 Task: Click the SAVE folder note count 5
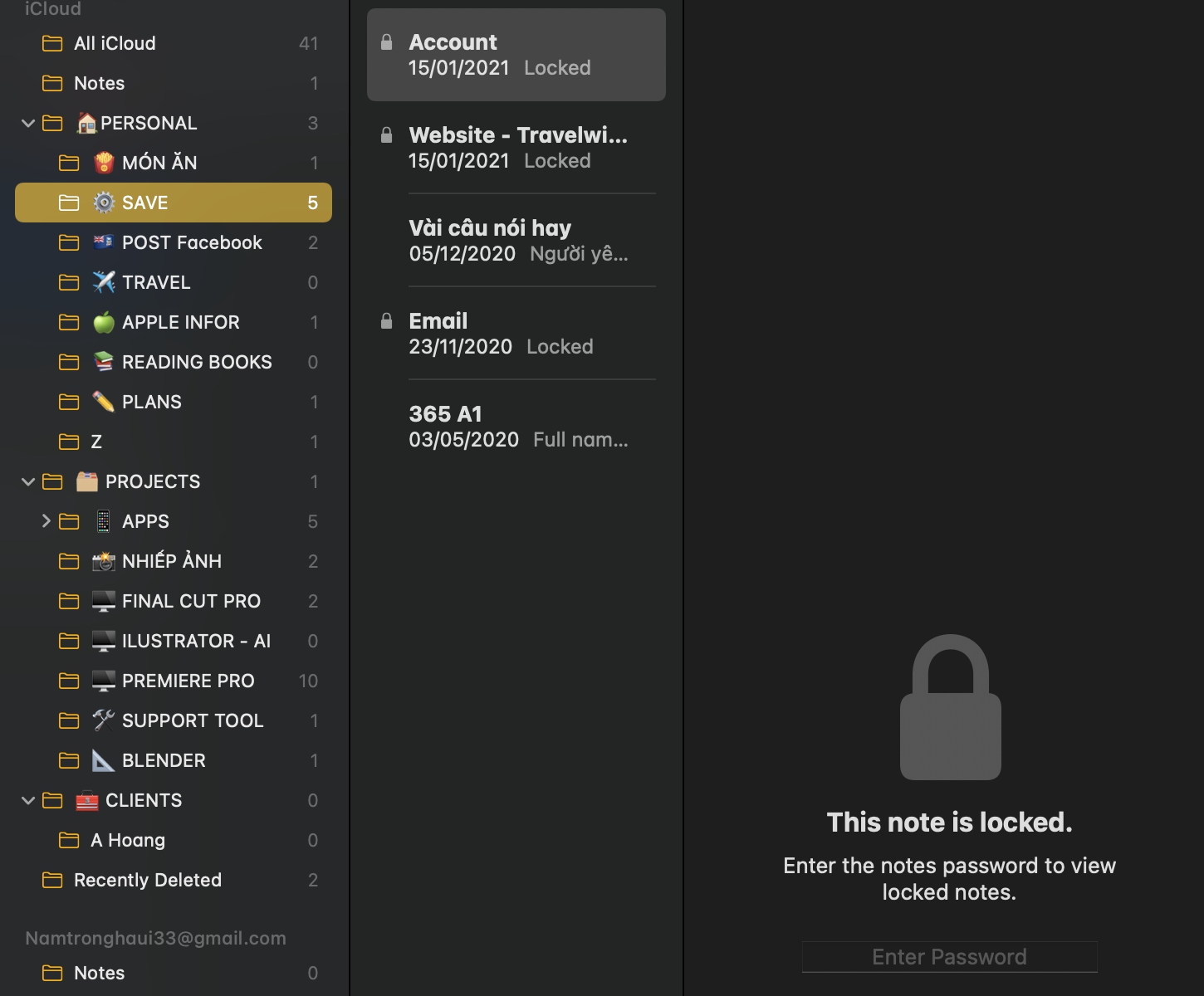pos(313,203)
